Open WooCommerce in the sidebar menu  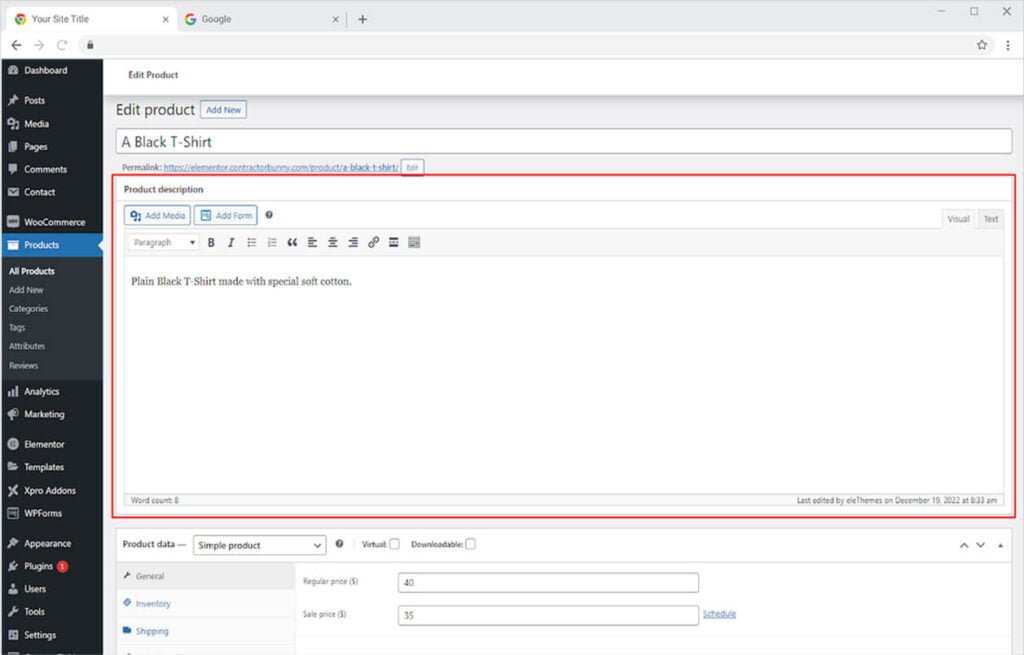[54, 222]
